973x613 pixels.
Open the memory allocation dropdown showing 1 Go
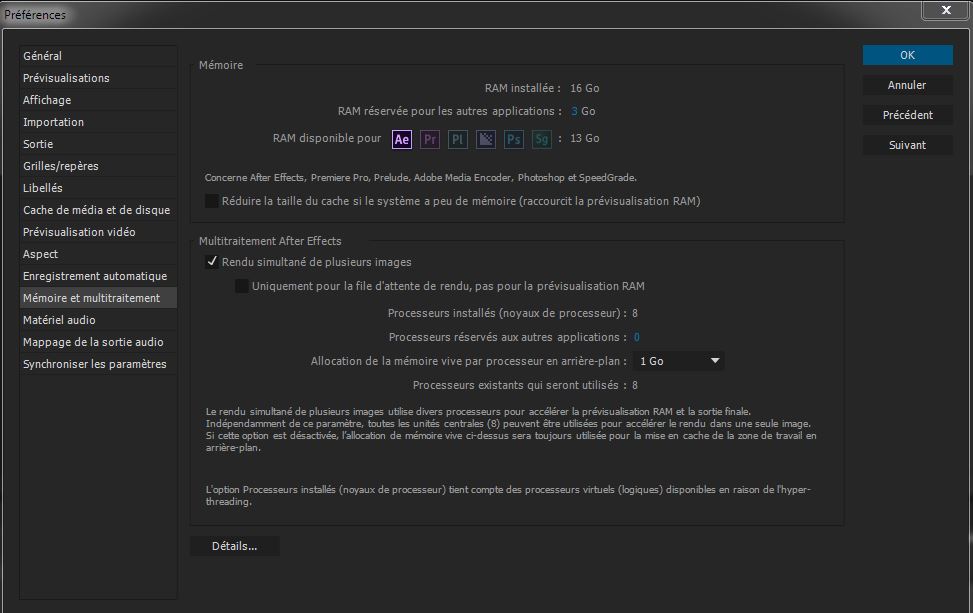pos(678,361)
